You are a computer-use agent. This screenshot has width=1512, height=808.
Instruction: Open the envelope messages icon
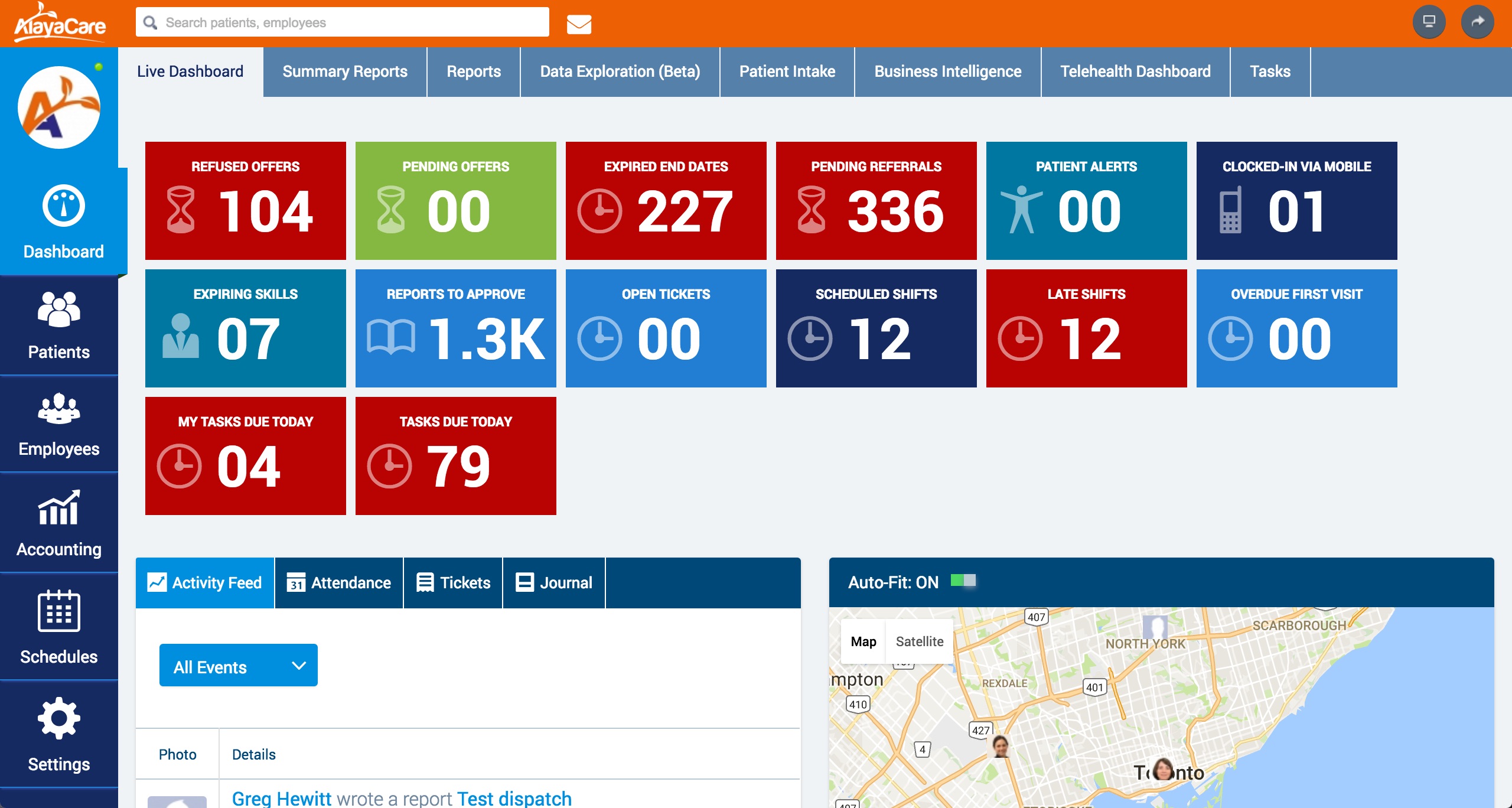pyautogui.click(x=579, y=24)
